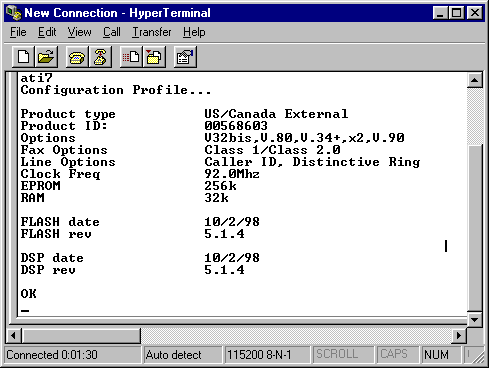Click the OK response line

point(29,294)
